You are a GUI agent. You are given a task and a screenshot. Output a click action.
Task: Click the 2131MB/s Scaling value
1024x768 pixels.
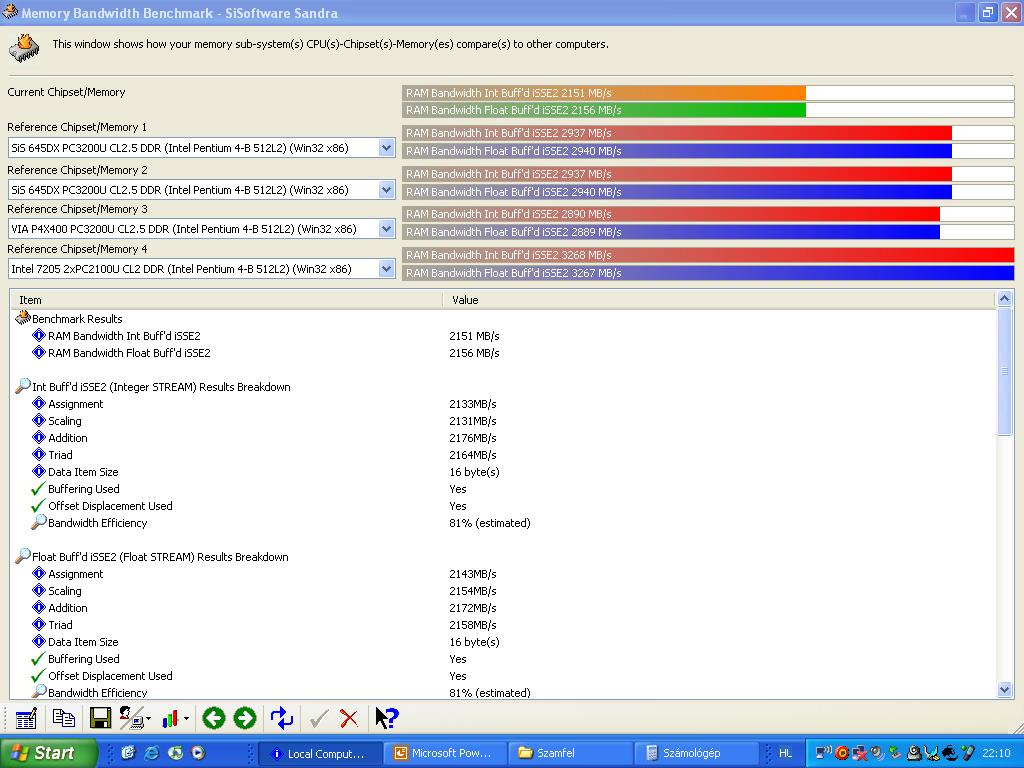(x=473, y=421)
